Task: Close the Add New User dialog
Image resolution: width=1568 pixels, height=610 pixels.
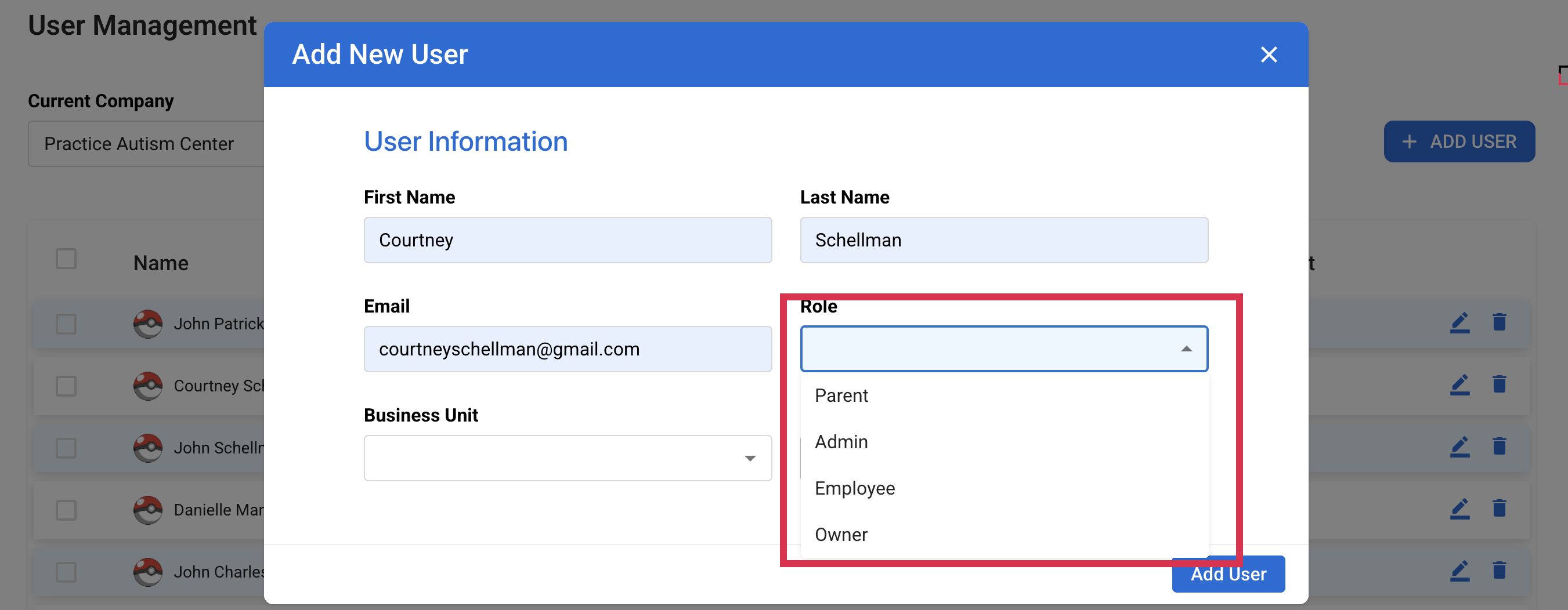Action: click(x=1269, y=54)
